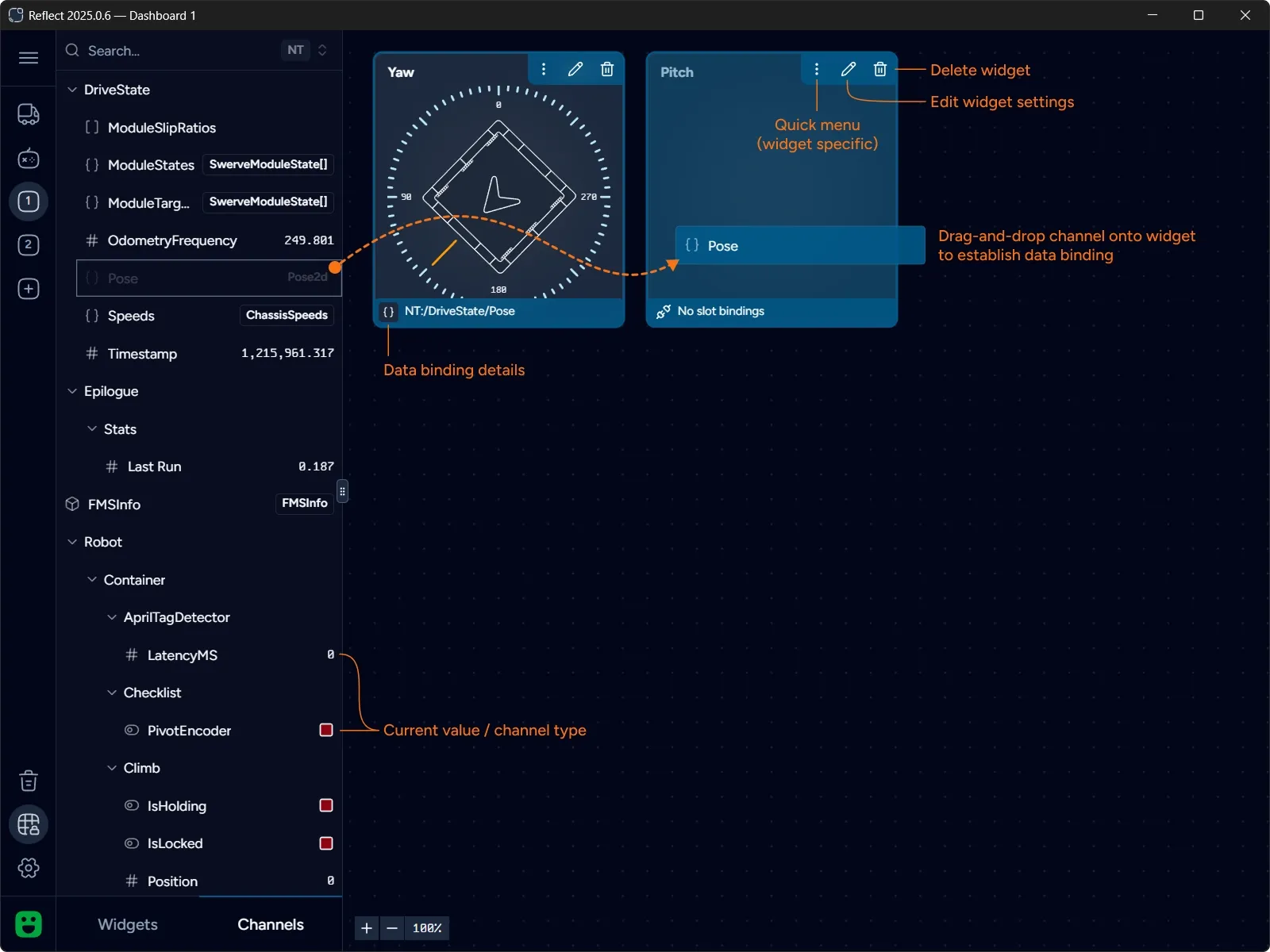Open the Yaw widget quick menu
The width and height of the screenshot is (1270, 952).
[x=544, y=70]
